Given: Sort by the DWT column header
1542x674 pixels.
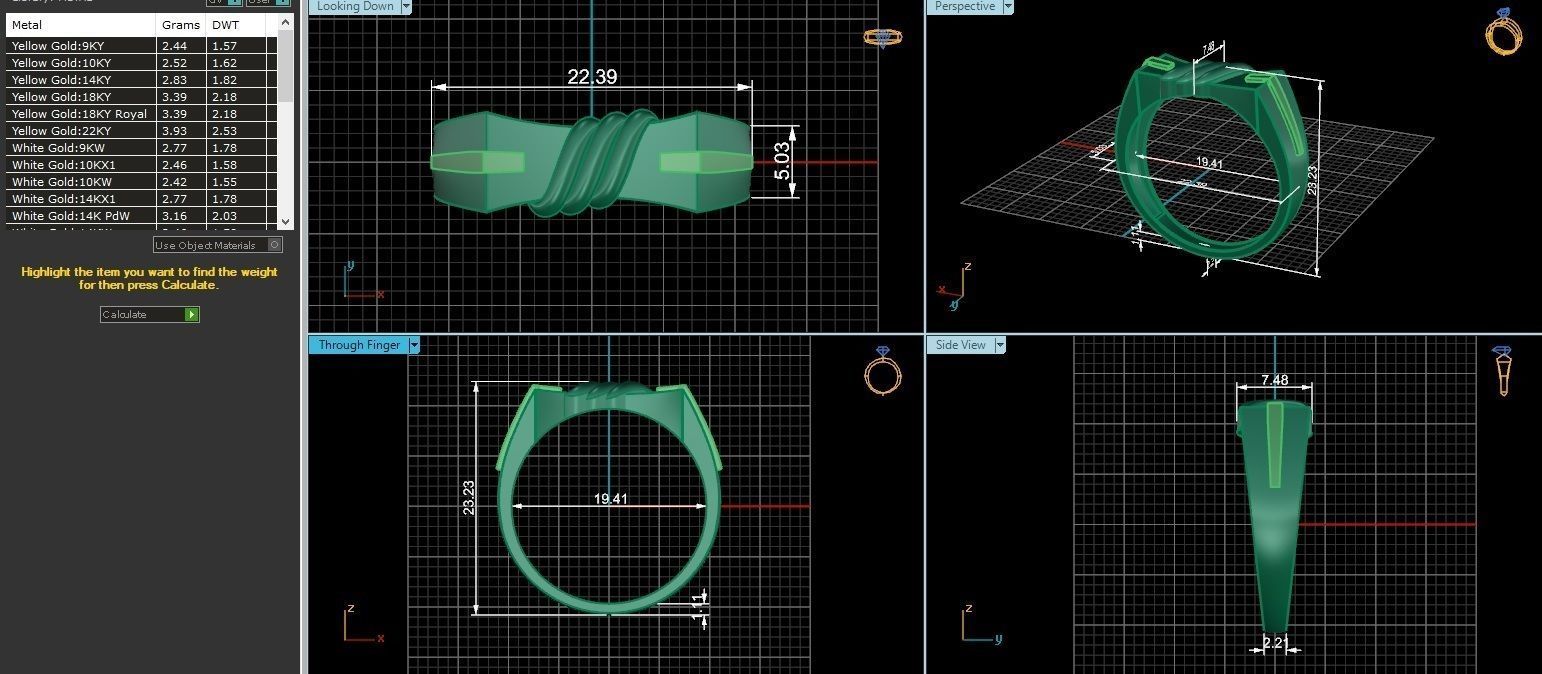Looking at the screenshot, I should point(237,25).
